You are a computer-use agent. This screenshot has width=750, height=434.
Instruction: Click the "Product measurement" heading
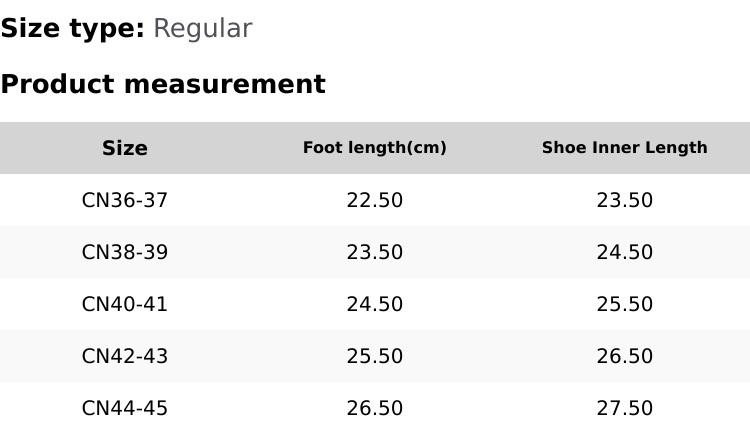point(163,84)
